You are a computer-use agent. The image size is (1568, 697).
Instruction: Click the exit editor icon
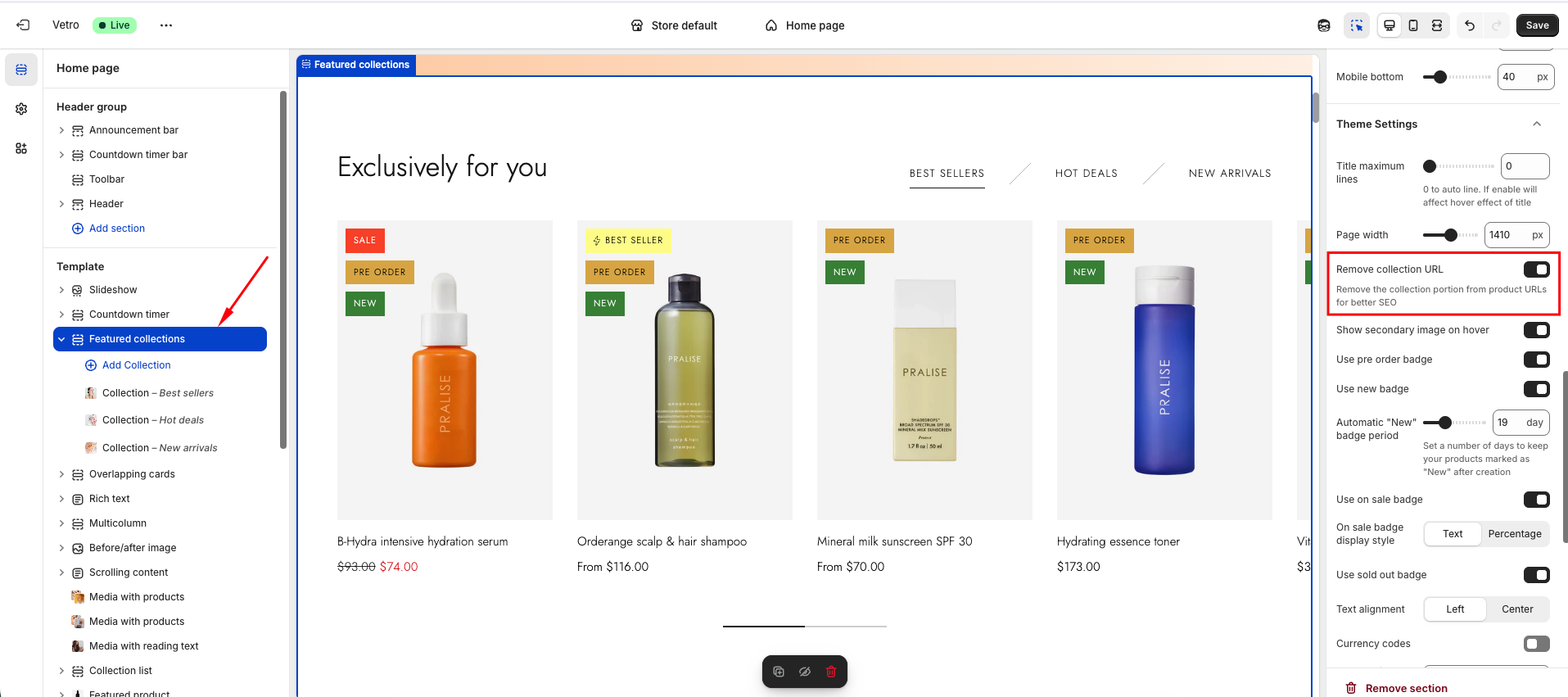click(x=23, y=25)
